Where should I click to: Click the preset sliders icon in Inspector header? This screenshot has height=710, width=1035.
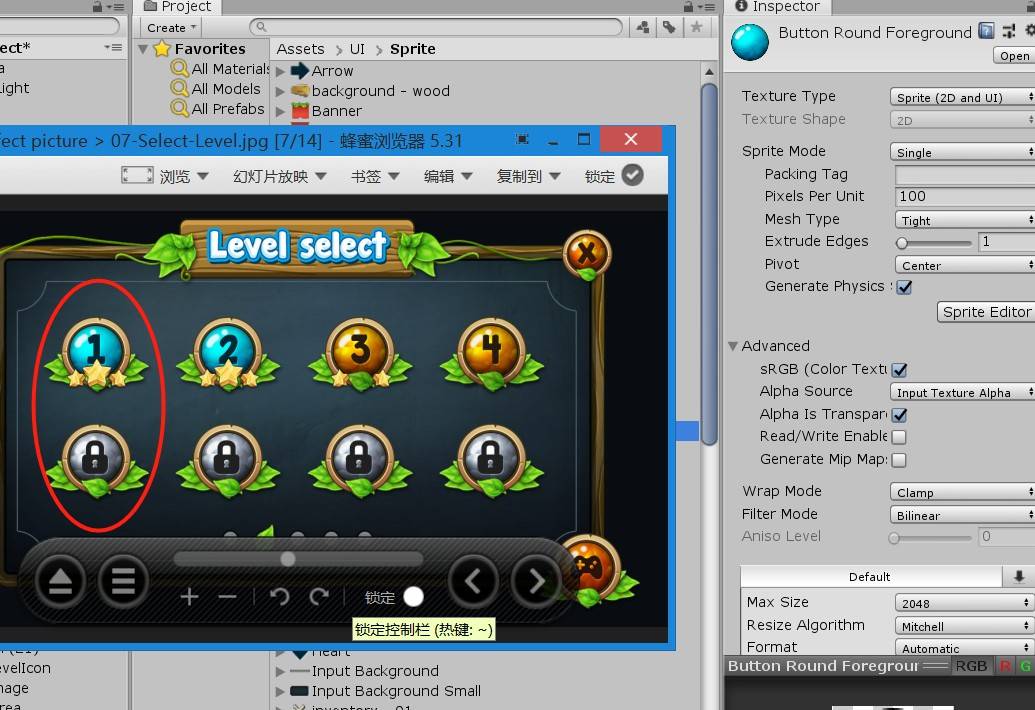(x=1009, y=30)
